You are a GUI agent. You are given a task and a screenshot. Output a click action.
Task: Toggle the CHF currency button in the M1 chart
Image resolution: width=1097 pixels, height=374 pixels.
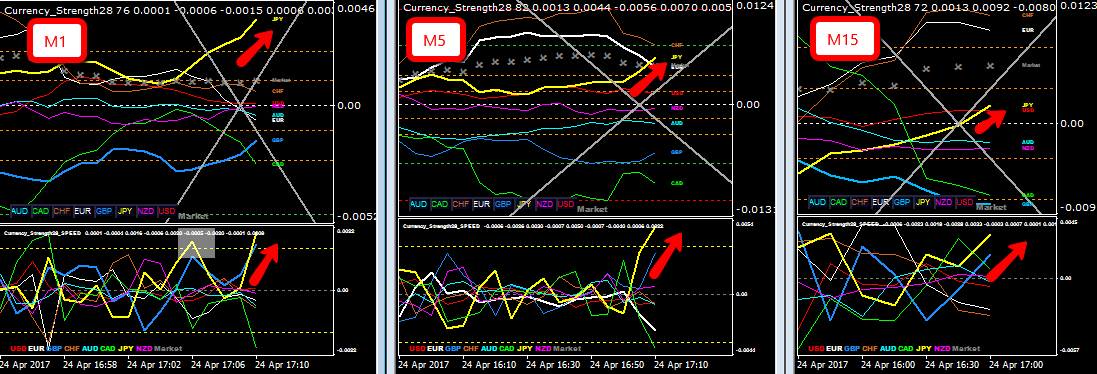62,211
